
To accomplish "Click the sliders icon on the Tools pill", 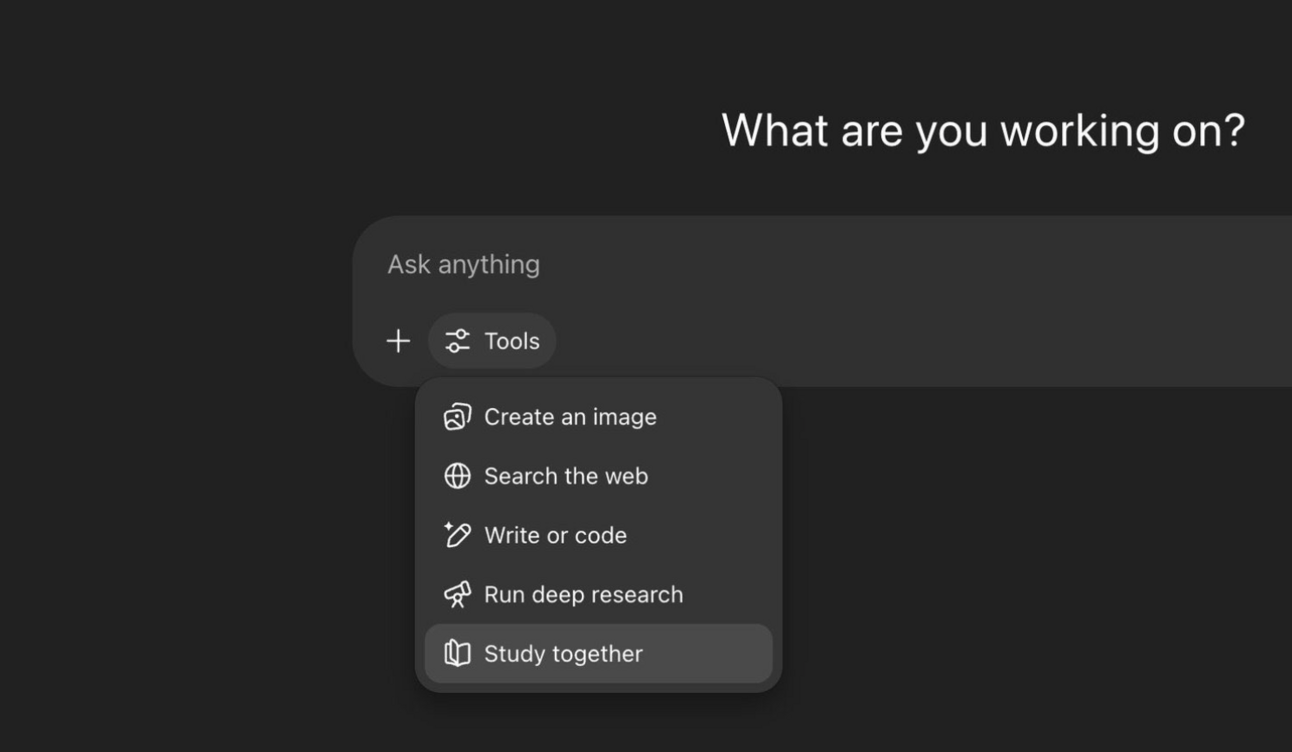I will tap(458, 341).
